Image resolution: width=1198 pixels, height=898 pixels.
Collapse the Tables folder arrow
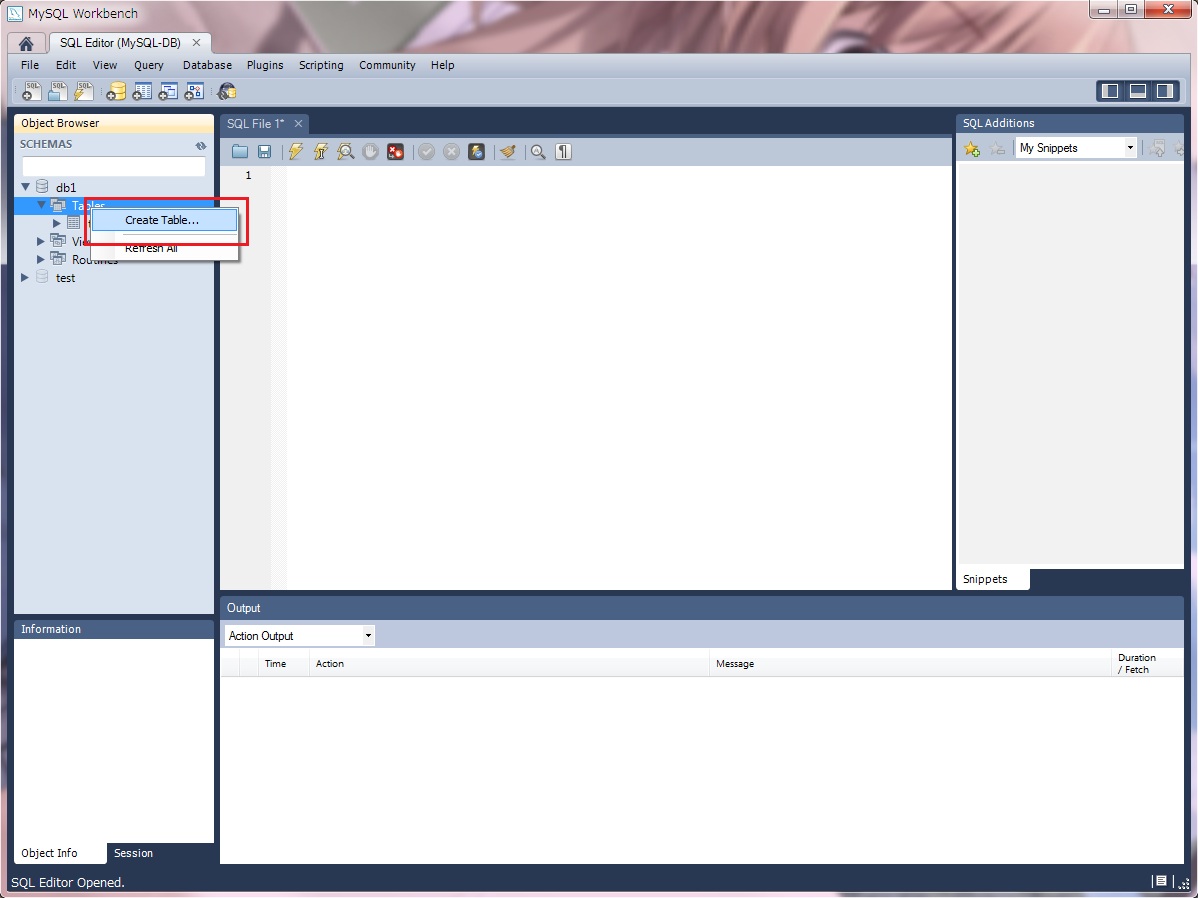[x=41, y=205]
